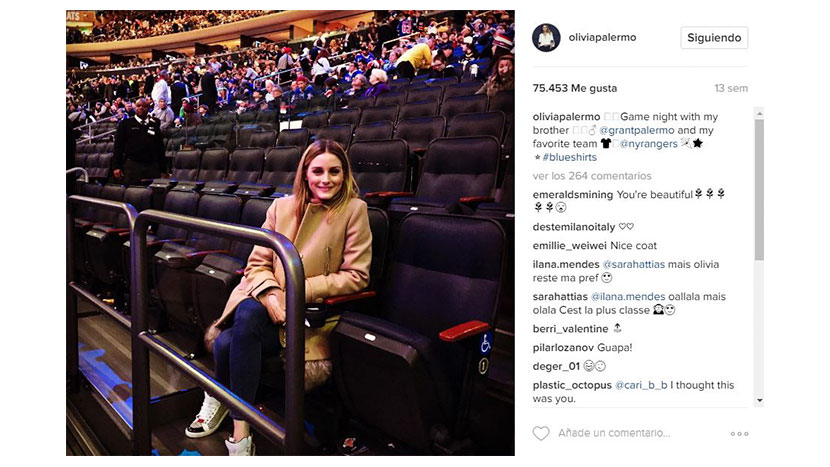
Task: Open the three-dot more options menu
Action: click(x=739, y=434)
